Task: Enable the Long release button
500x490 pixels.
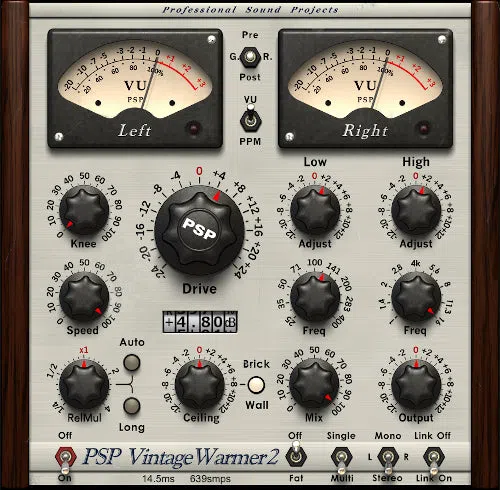Action: [132, 406]
